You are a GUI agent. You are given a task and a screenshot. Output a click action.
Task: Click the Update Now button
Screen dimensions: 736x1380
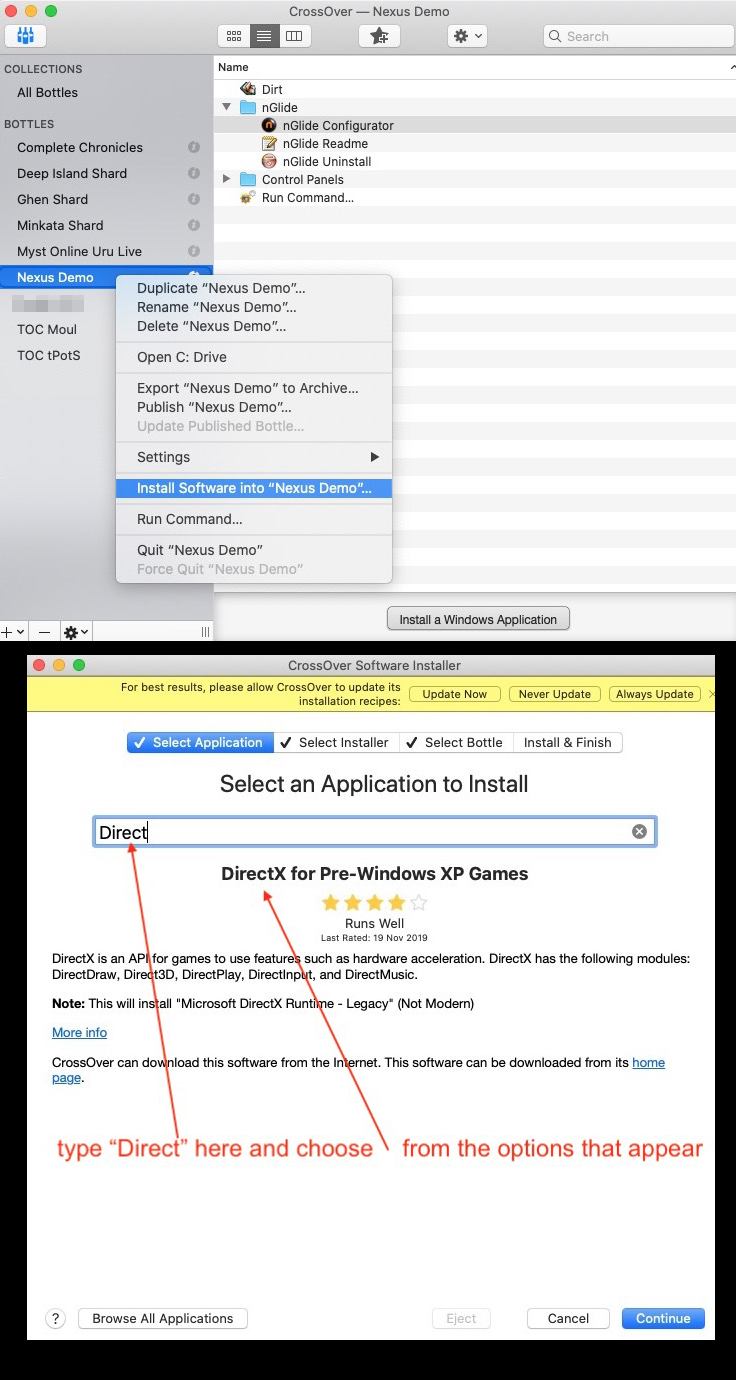[455, 694]
